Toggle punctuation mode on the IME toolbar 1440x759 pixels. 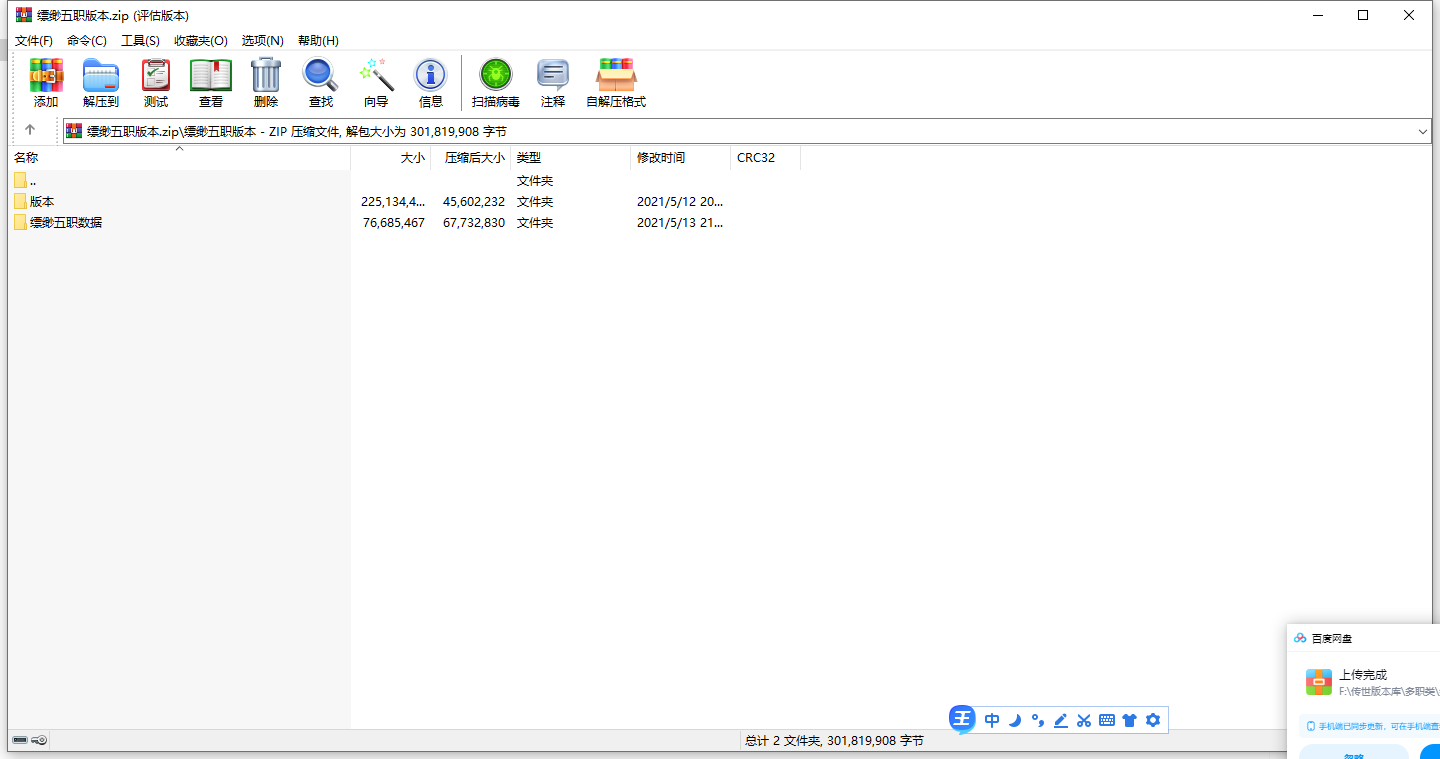click(x=1038, y=720)
